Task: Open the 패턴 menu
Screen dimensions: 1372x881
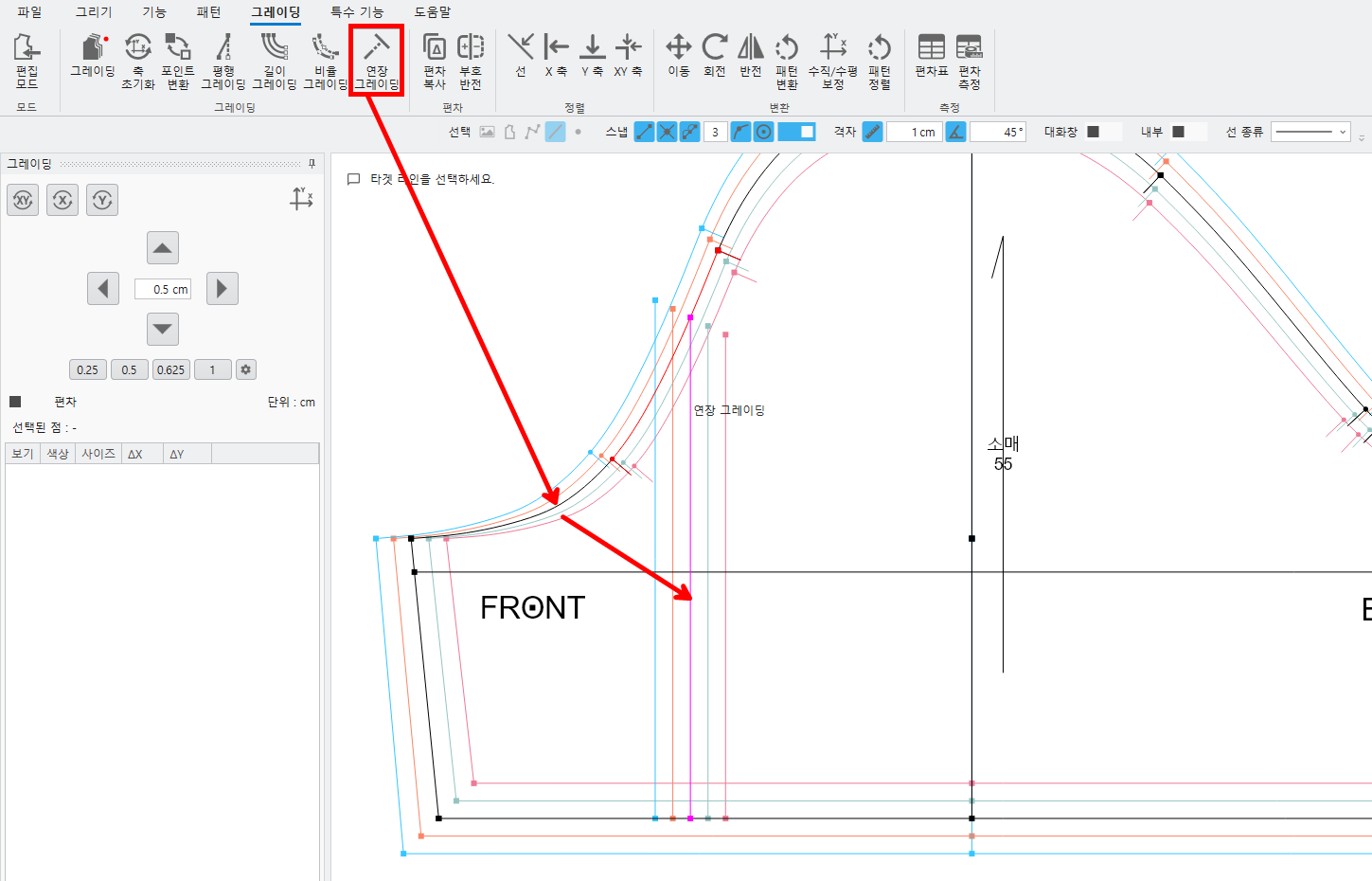Action: click(208, 12)
